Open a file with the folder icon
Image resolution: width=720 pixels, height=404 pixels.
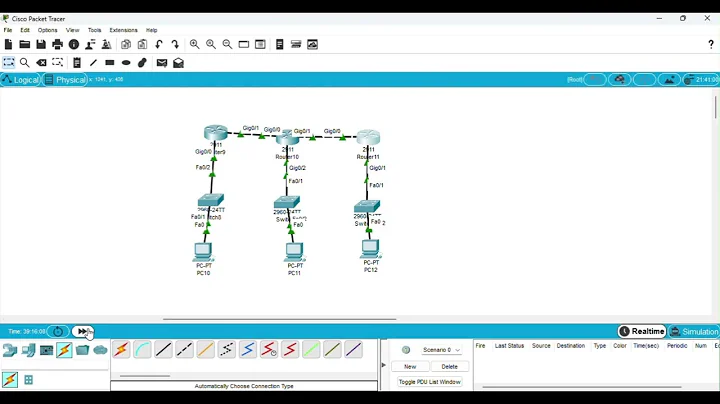click(x=25, y=45)
